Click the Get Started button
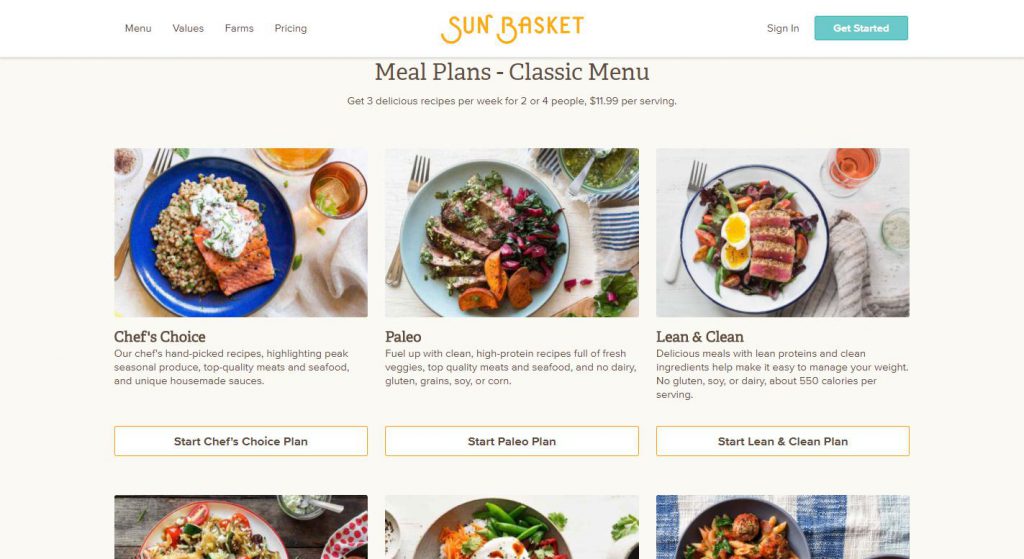Image resolution: width=1024 pixels, height=559 pixels. pyautogui.click(x=861, y=28)
